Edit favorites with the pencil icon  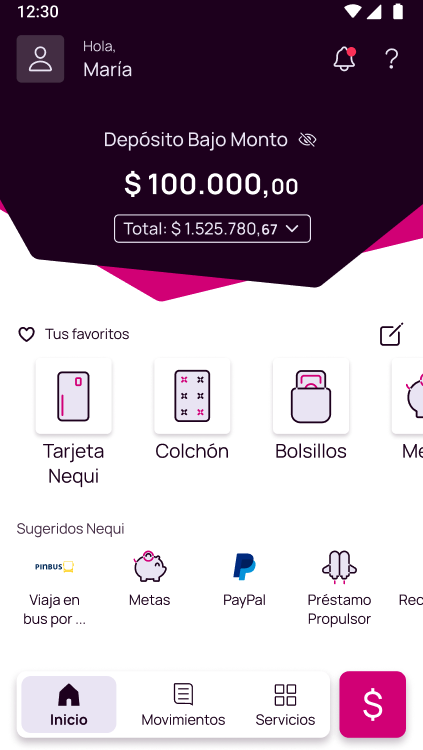tap(391, 334)
